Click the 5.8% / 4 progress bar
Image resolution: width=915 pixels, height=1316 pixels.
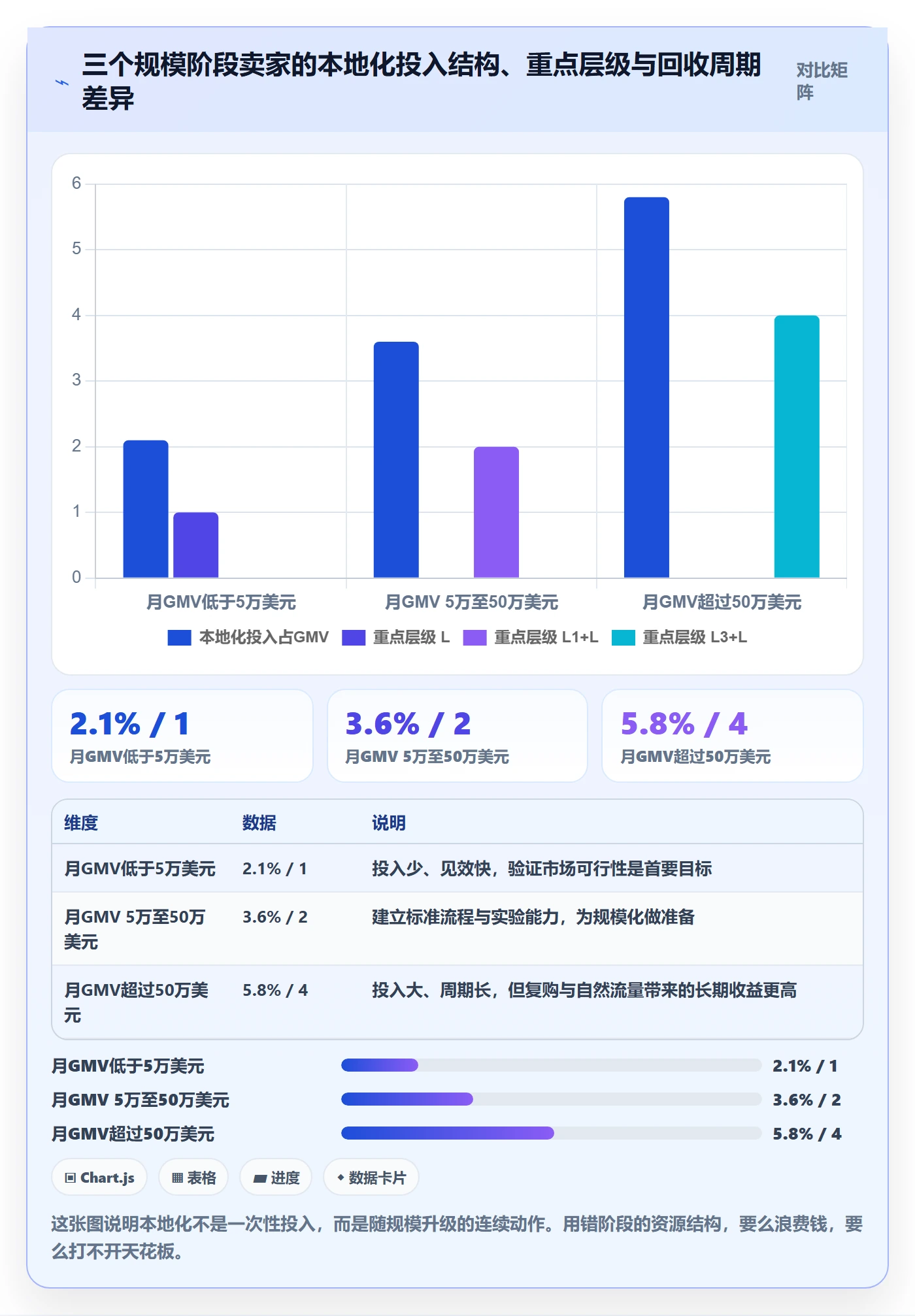(551, 1133)
